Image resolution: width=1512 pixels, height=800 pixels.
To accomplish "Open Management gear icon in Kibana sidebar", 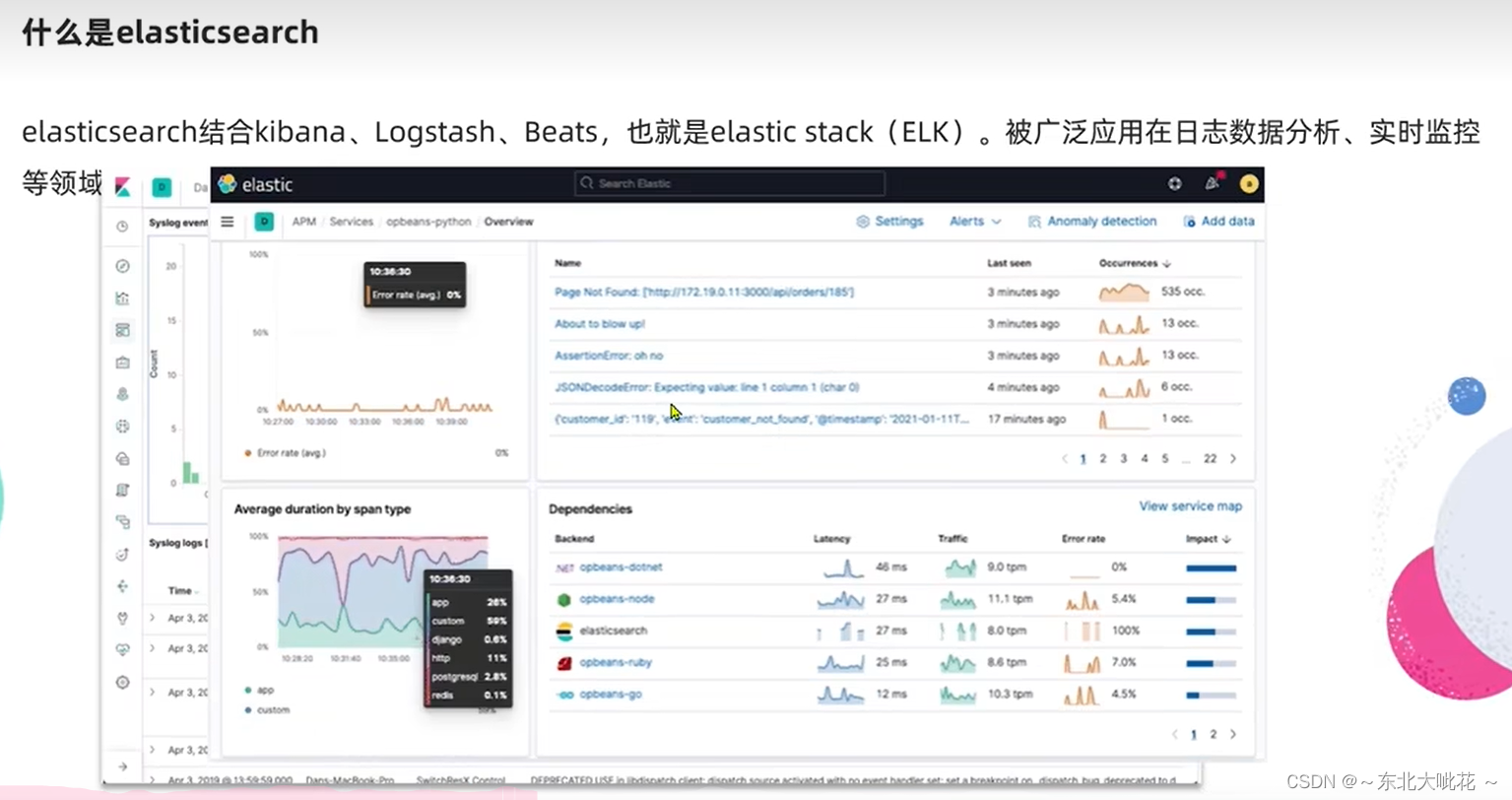I will point(122,682).
